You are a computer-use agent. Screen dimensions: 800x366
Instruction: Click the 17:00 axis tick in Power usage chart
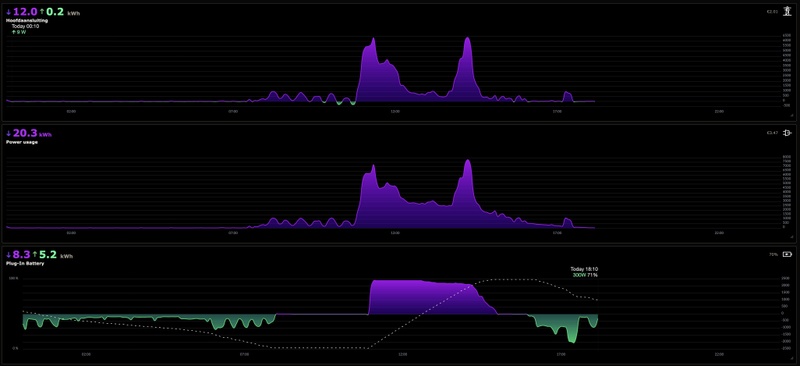click(557, 232)
